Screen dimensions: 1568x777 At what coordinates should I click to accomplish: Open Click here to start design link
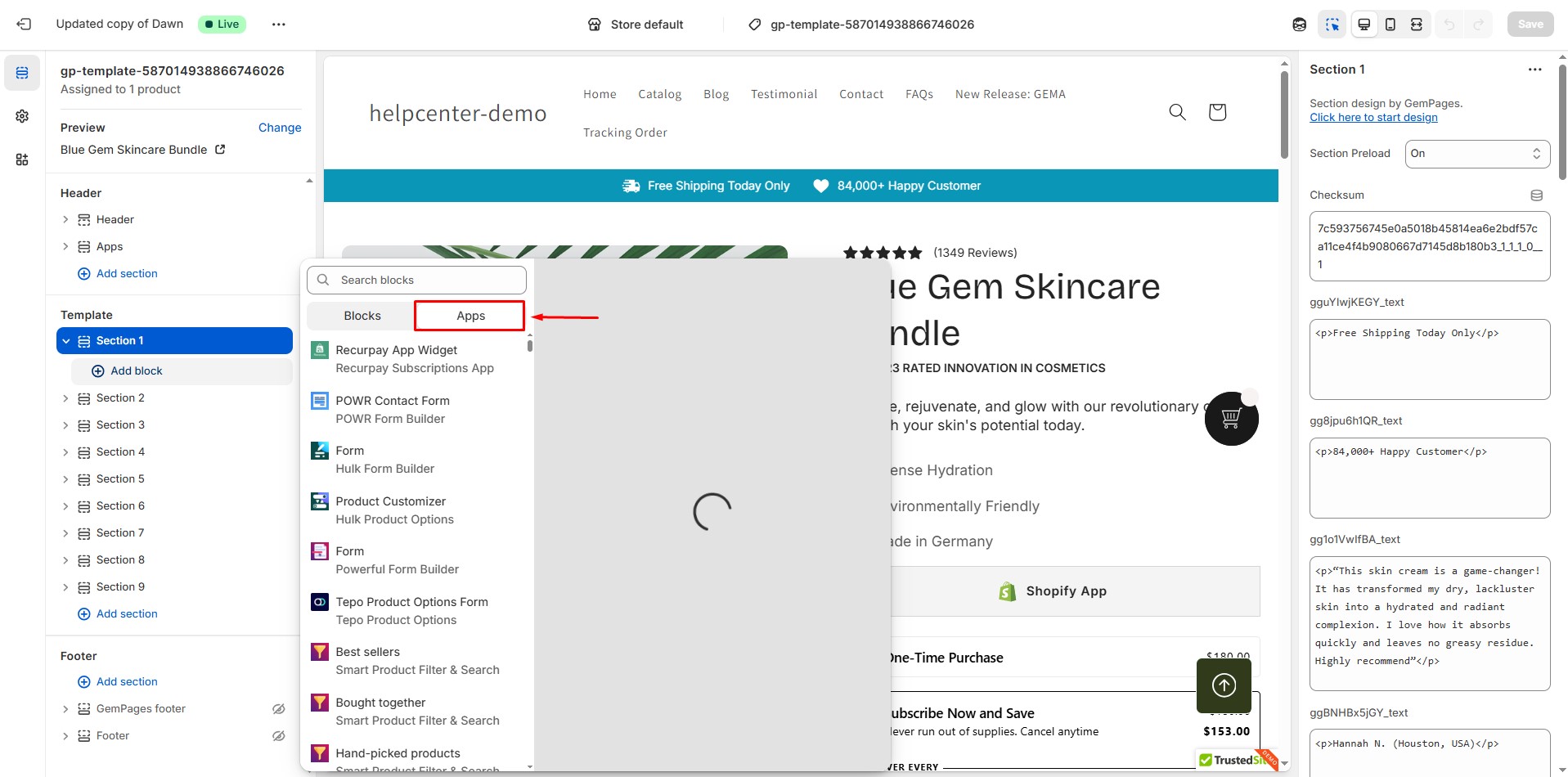(x=1374, y=117)
